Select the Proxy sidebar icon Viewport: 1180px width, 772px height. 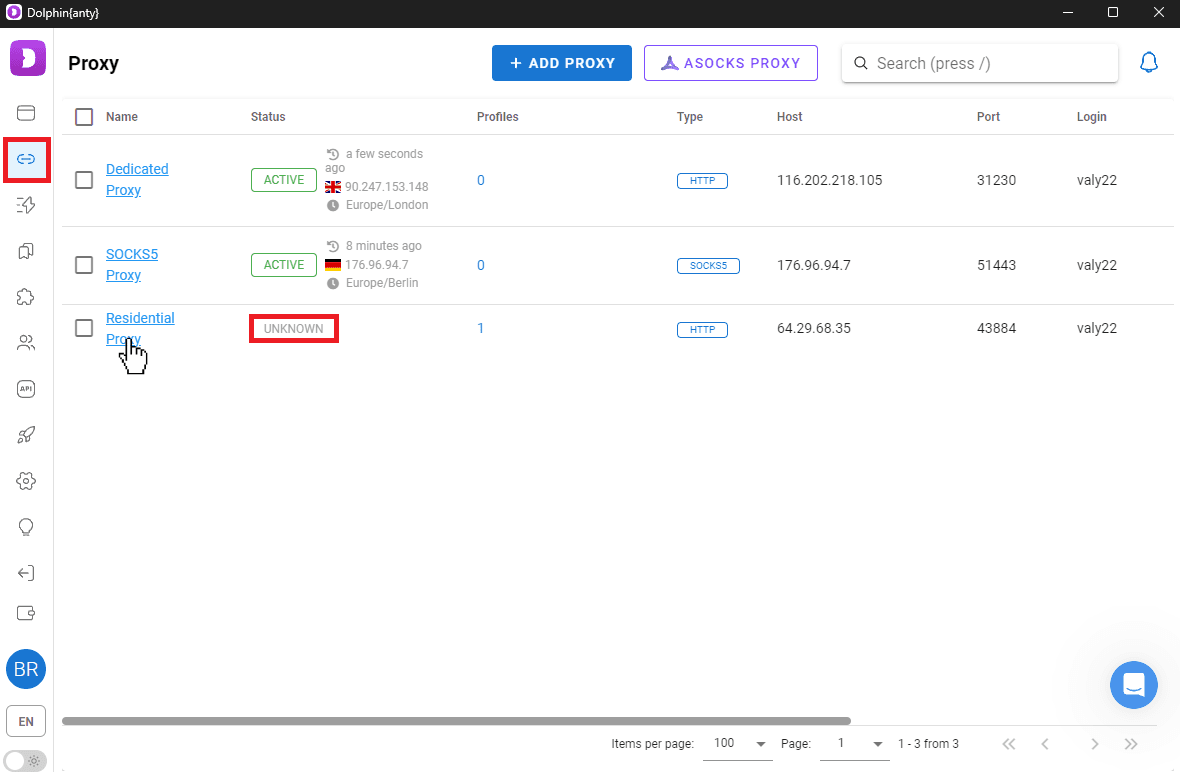(26, 159)
